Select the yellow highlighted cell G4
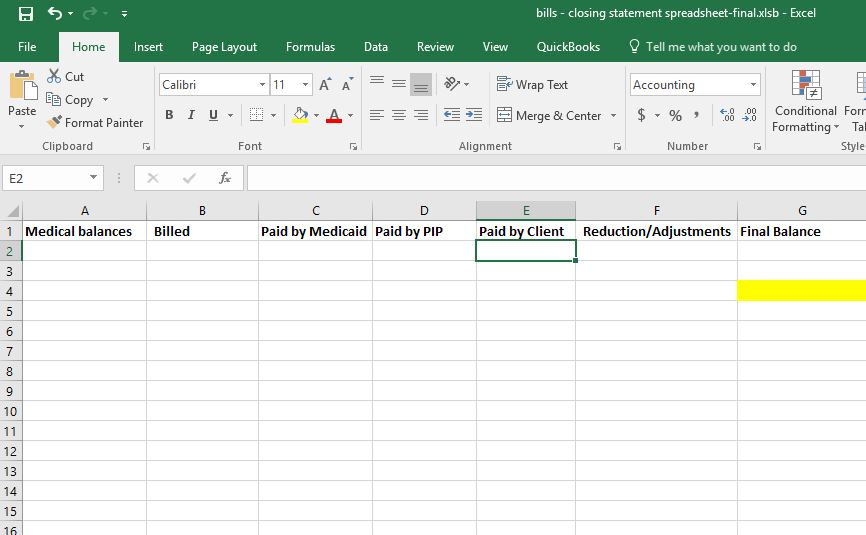 click(802, 291)
